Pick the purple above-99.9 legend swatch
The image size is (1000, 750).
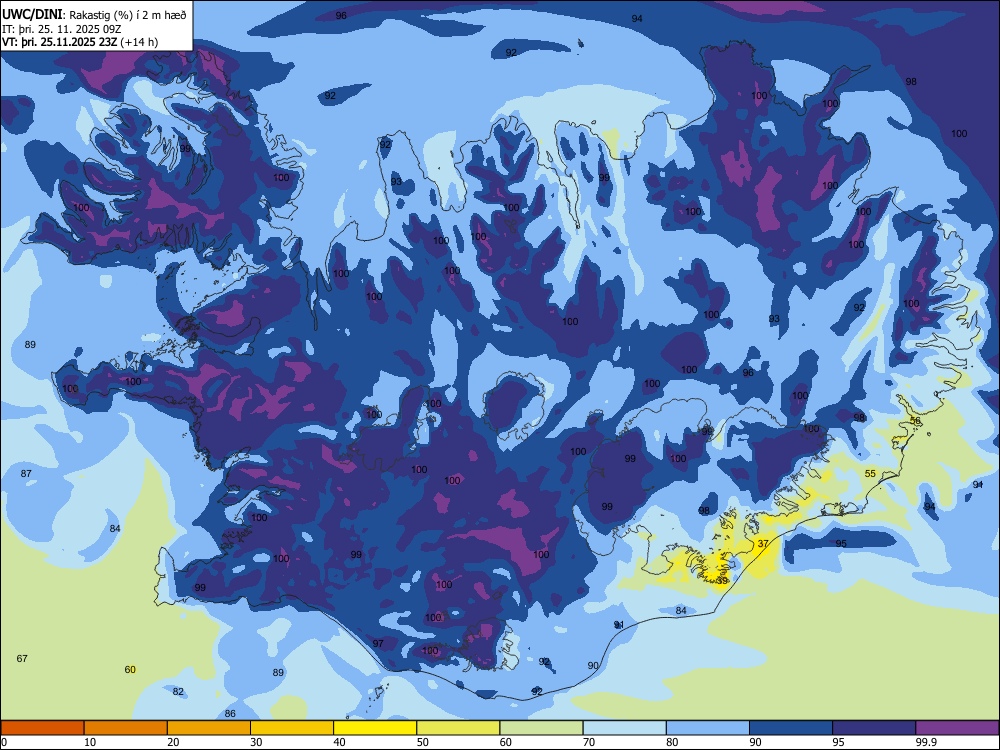point(957,728)
